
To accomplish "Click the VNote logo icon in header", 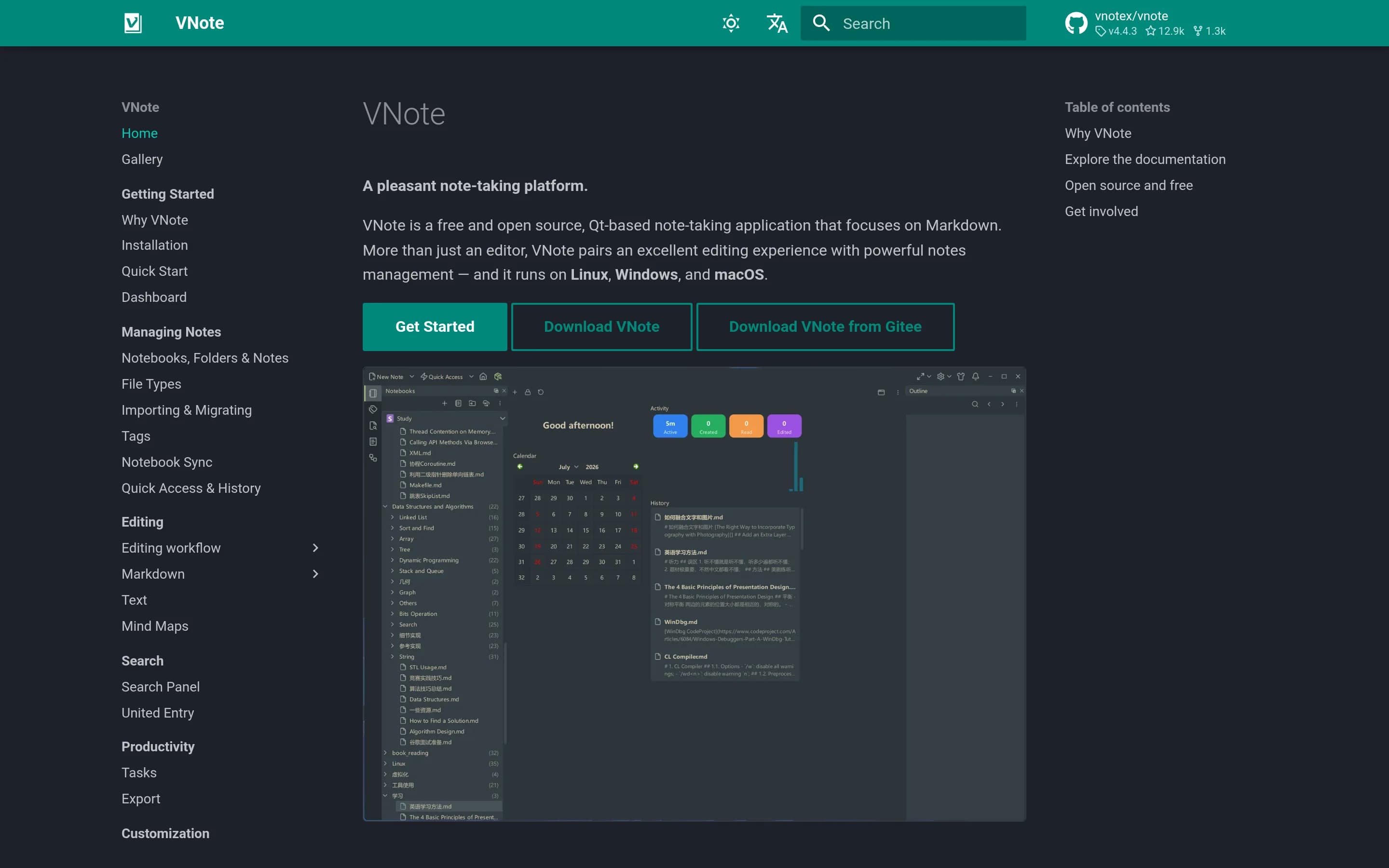I will point(133,23).
